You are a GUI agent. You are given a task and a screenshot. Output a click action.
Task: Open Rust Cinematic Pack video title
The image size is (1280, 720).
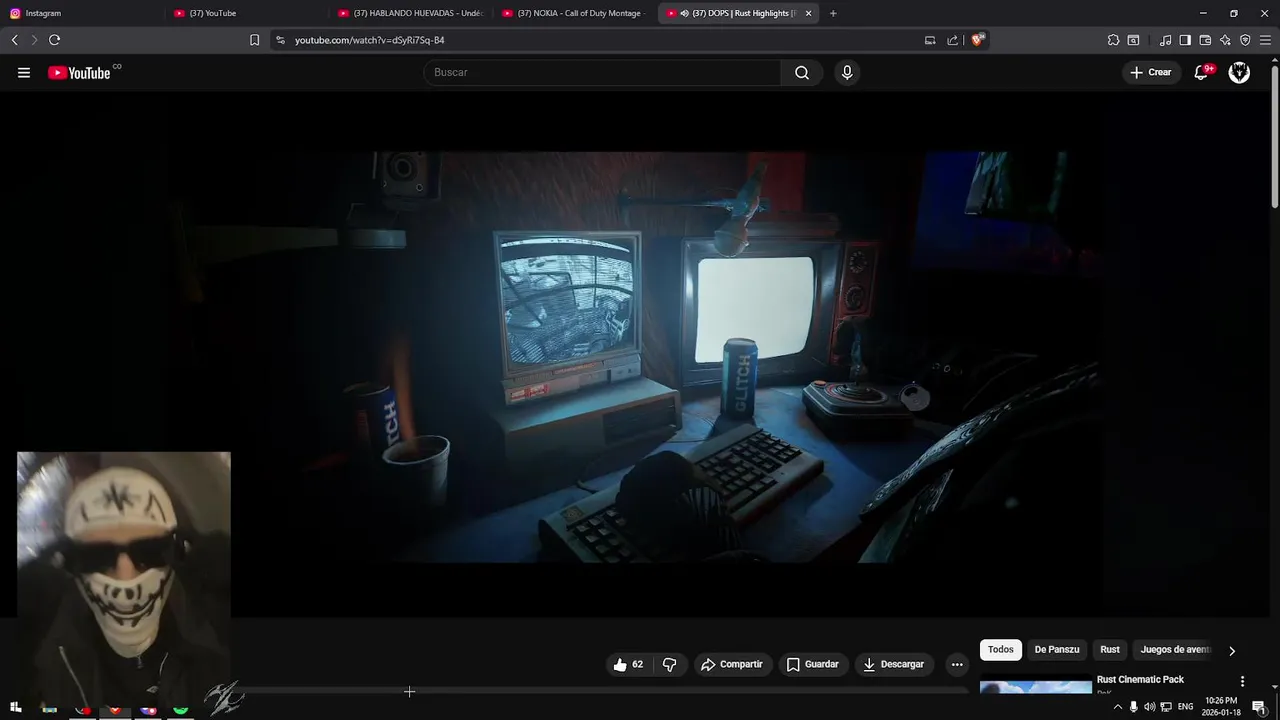[1140, 680]
